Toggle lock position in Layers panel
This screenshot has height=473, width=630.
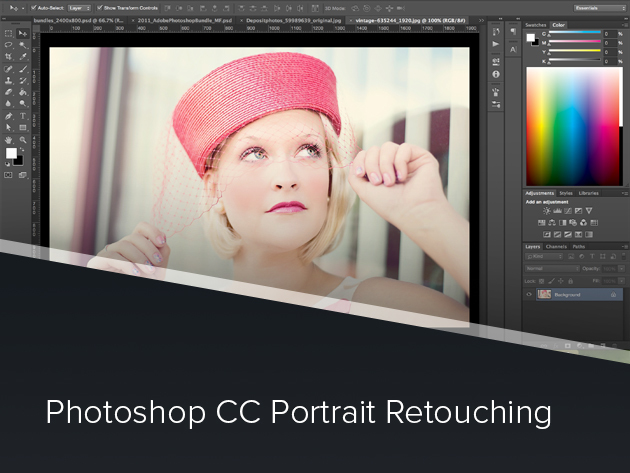point(561,281)
